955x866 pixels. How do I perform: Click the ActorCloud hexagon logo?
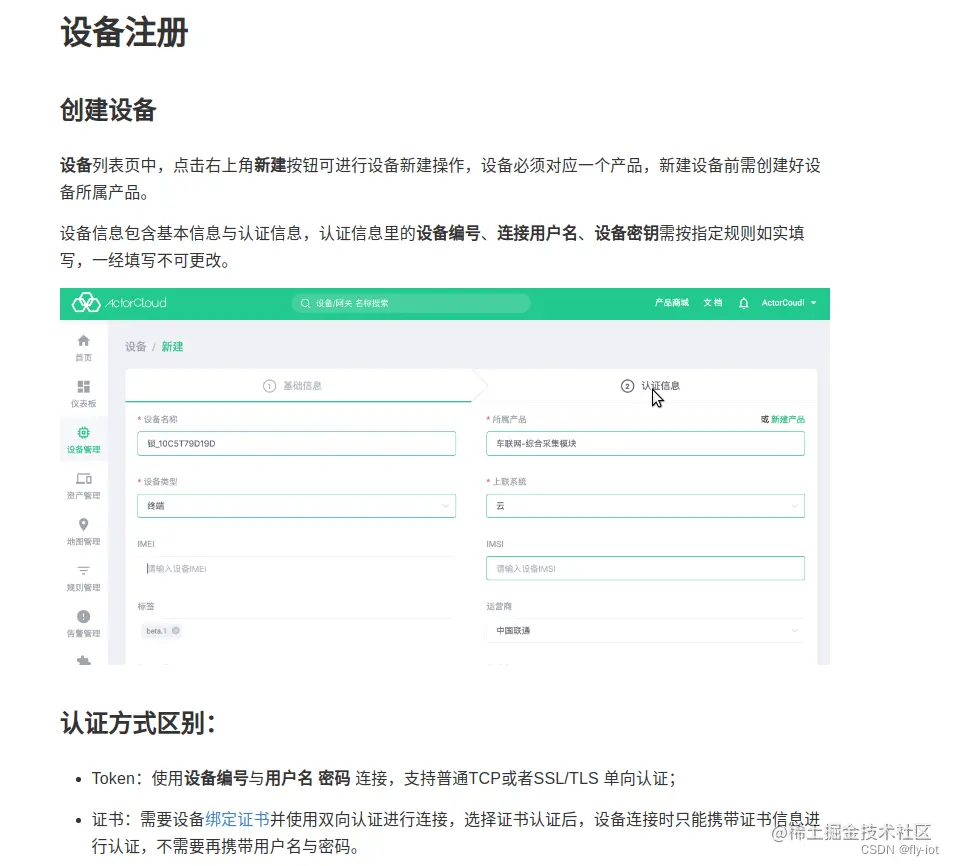(x=84, y=303)
